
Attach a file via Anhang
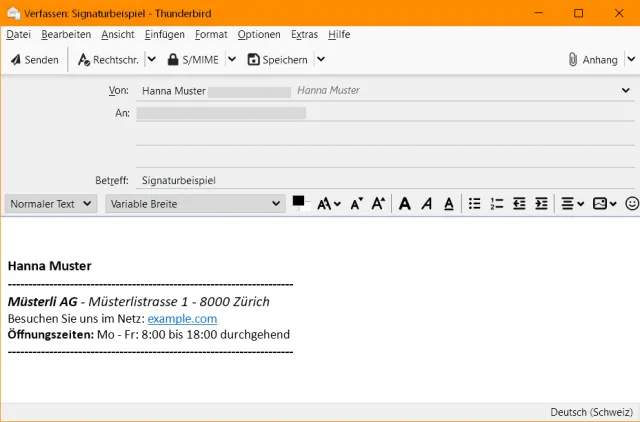(591, 60)
